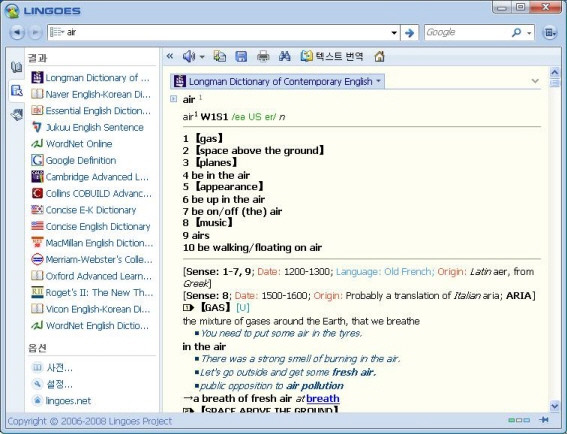
Task: Open the third sidebar tab icon (appendix)
Action: (x=17, y=115)
